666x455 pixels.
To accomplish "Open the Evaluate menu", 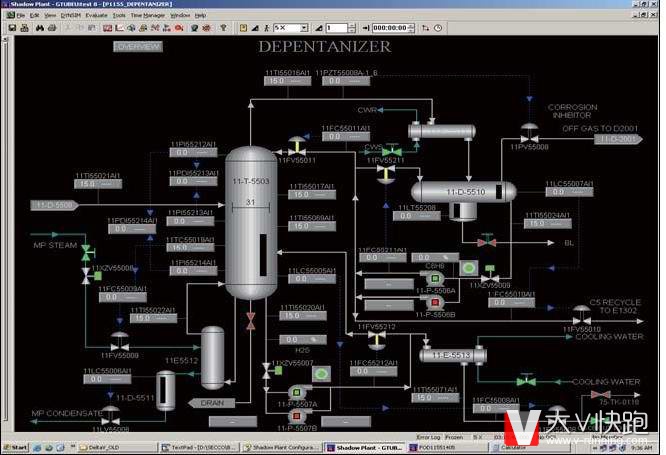I will coord(97,16).
